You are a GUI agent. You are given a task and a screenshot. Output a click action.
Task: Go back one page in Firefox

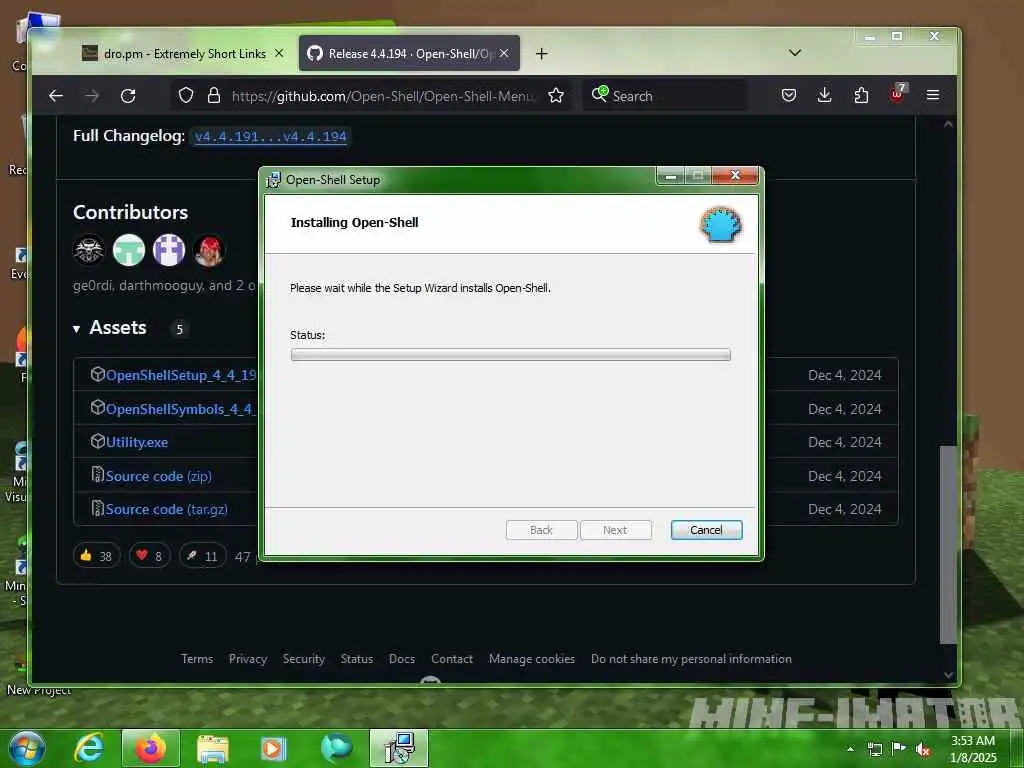pos(56,96)
